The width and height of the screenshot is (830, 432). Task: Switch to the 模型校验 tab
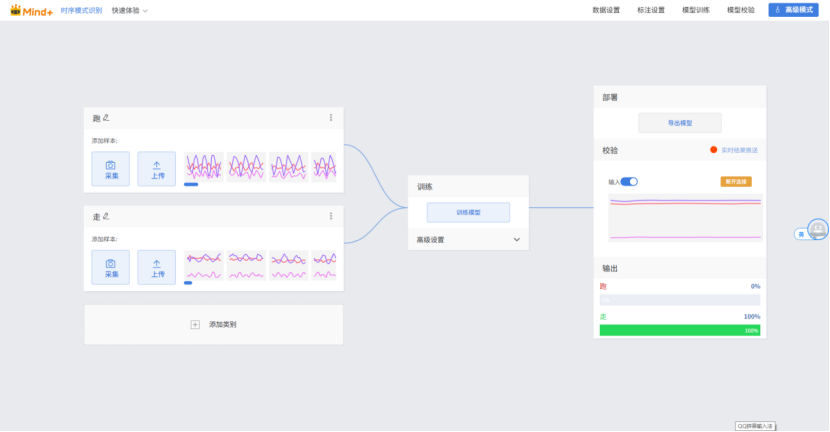point(741,10)
